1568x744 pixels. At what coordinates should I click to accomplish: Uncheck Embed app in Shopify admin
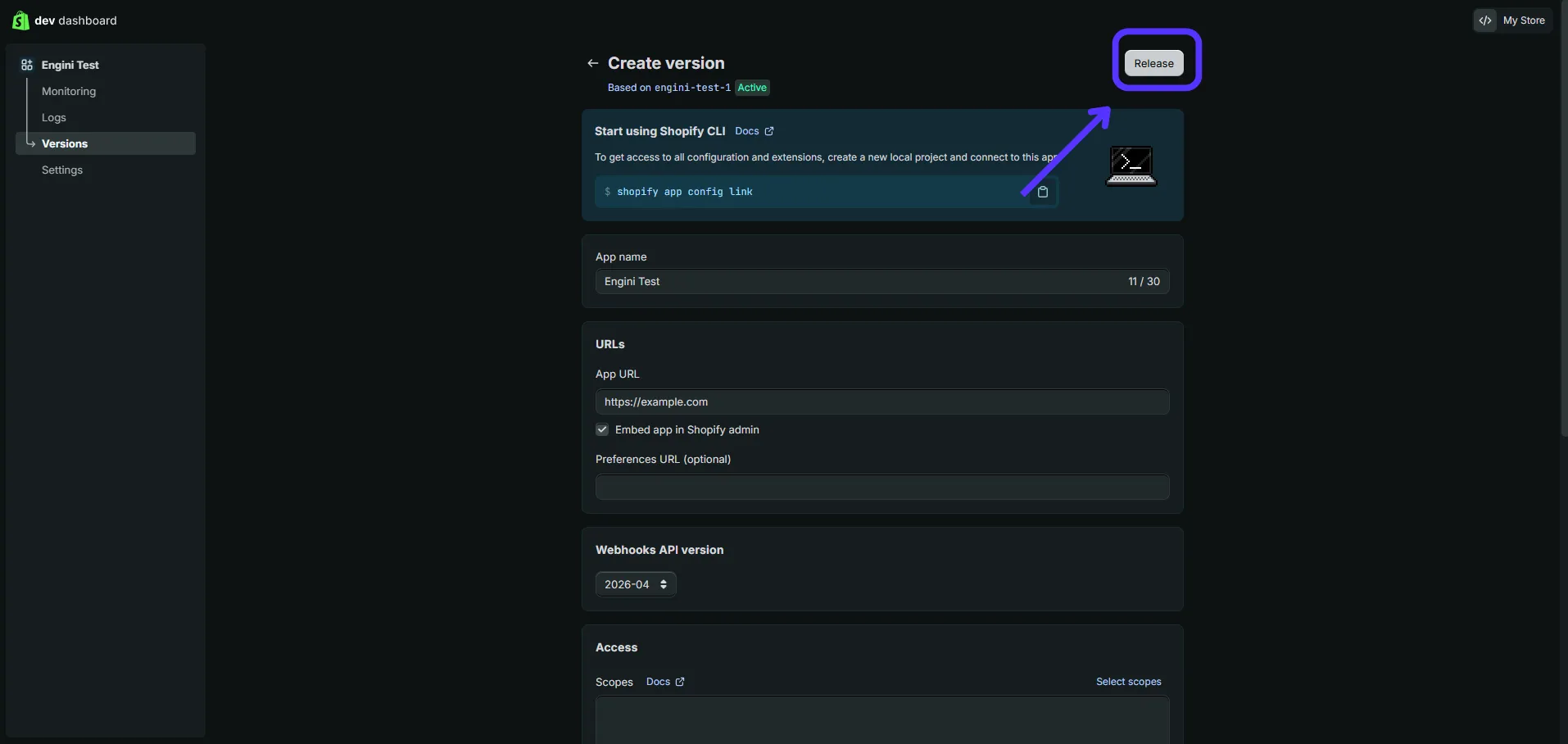(x=602, y=429)
